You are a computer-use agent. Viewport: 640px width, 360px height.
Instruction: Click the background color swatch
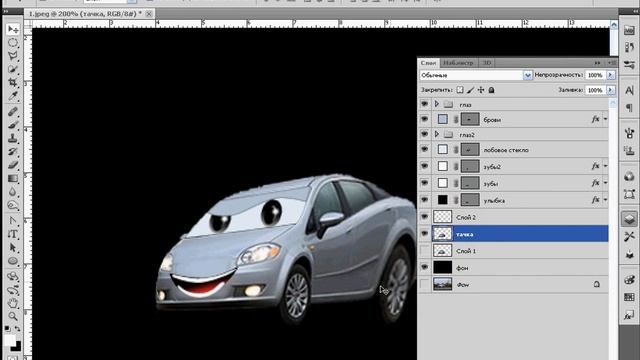coord(16,347)
